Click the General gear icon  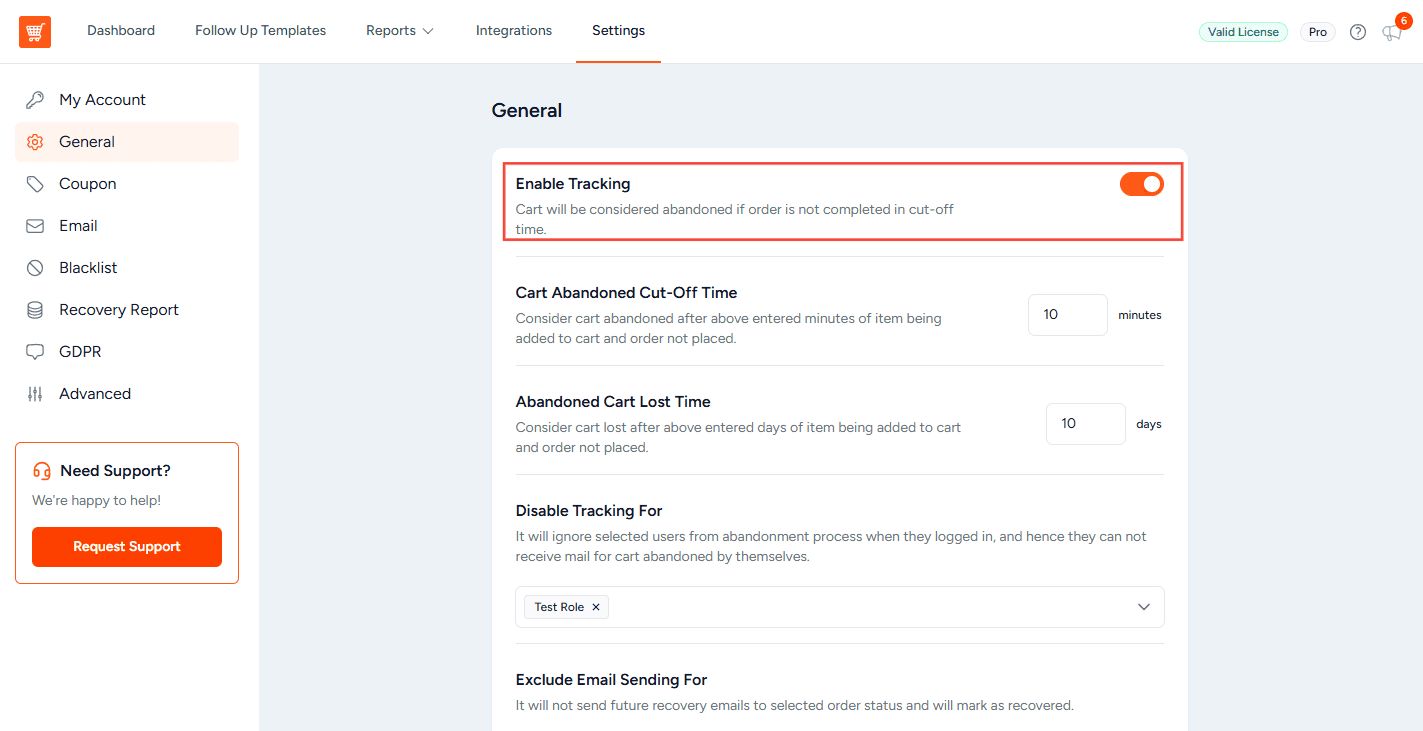pyautogui.click(x=35, y=142)
